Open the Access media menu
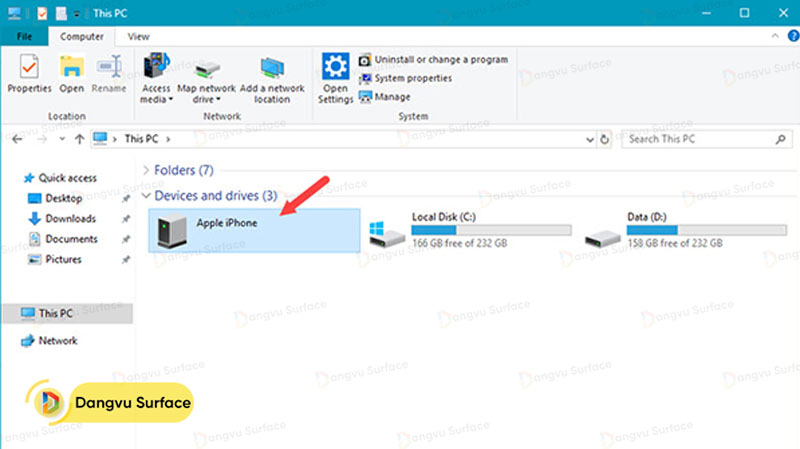800x449 pixels. (x=156, y=78)
